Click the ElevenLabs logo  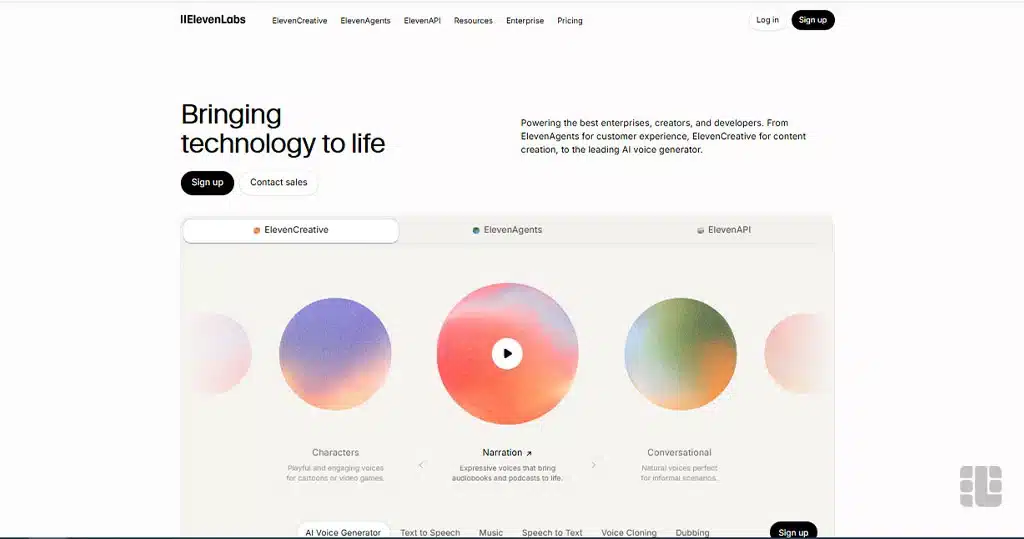point(213,20)
